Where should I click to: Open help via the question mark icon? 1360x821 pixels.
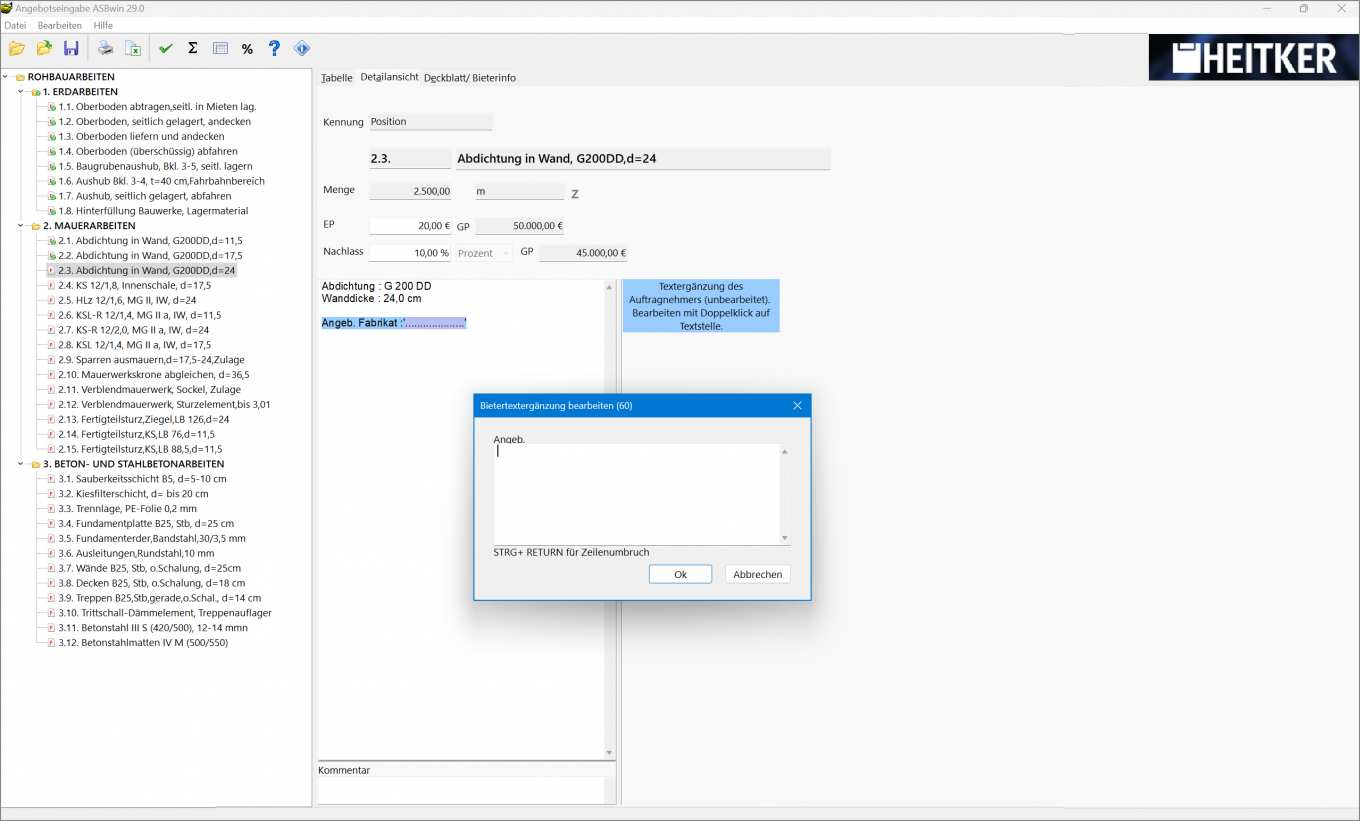tap(273, 47)
